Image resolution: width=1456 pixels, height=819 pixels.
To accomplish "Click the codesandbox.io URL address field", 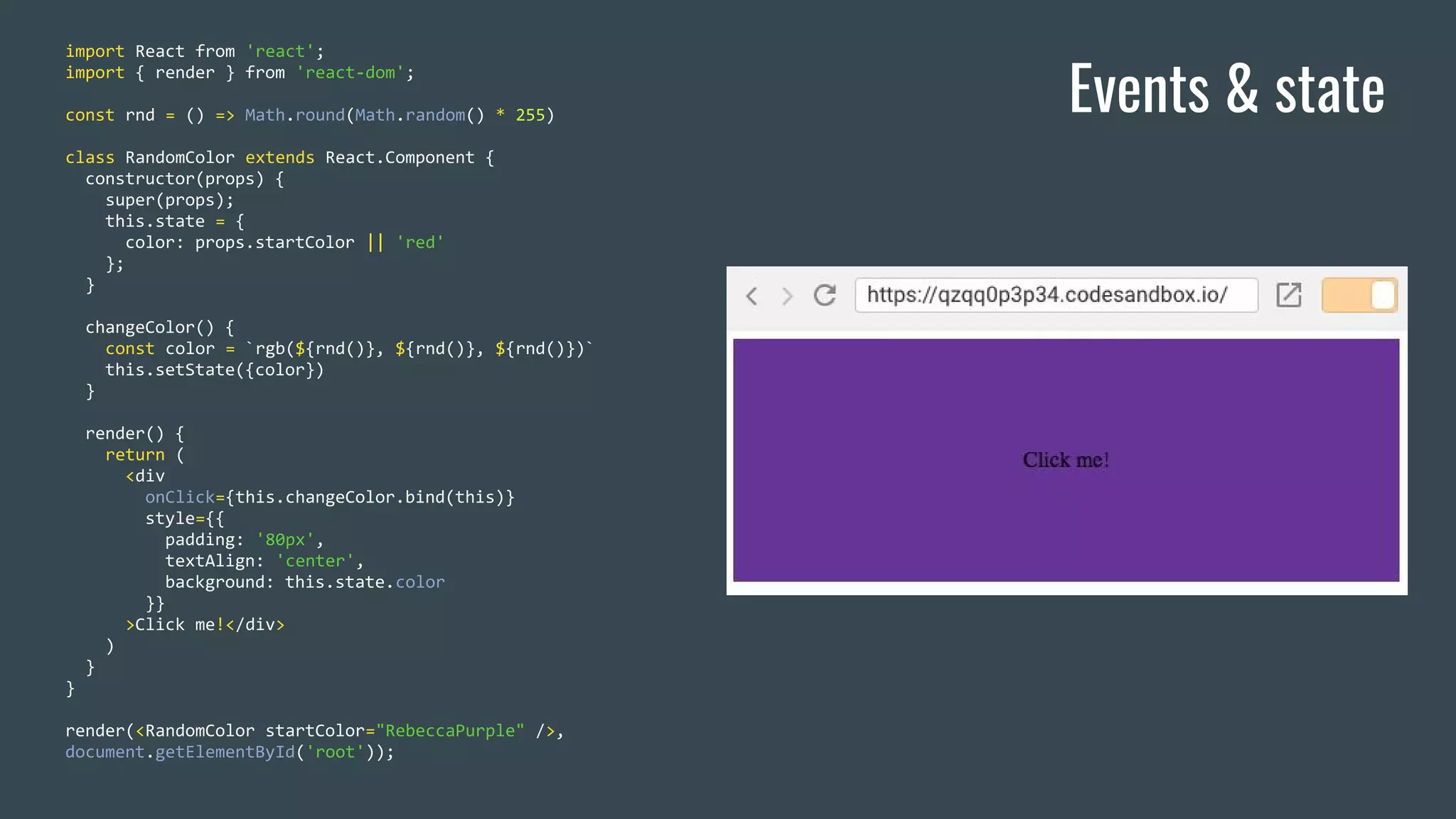I will pyautogui.click(x=1056, y=295).
